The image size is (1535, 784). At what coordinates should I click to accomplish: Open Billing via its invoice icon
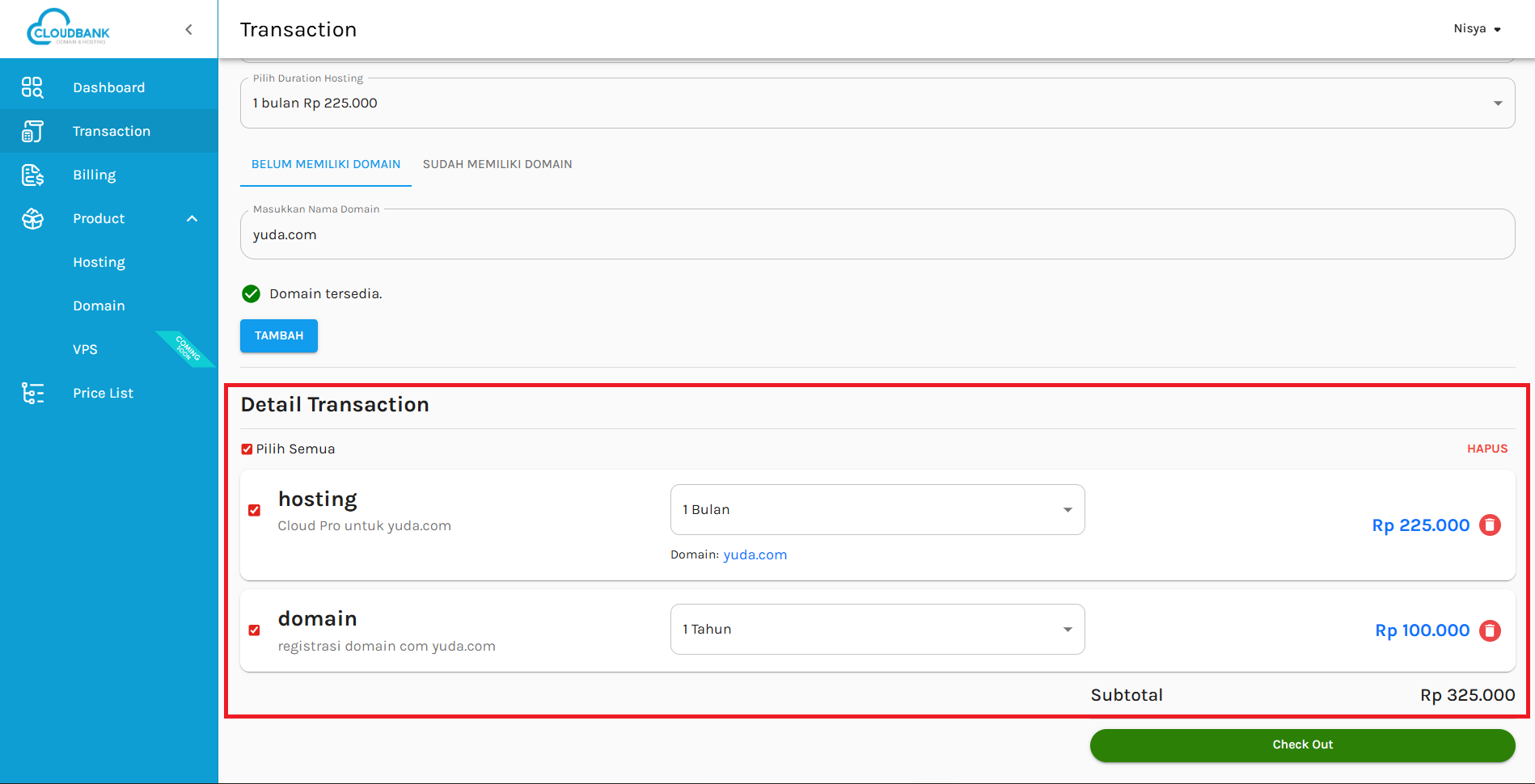click(32, 175)
